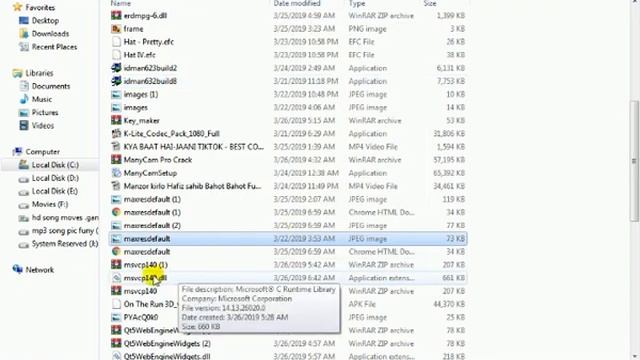
Task: Click the ManyCamSetup application icon
Action: pos(116,173)
